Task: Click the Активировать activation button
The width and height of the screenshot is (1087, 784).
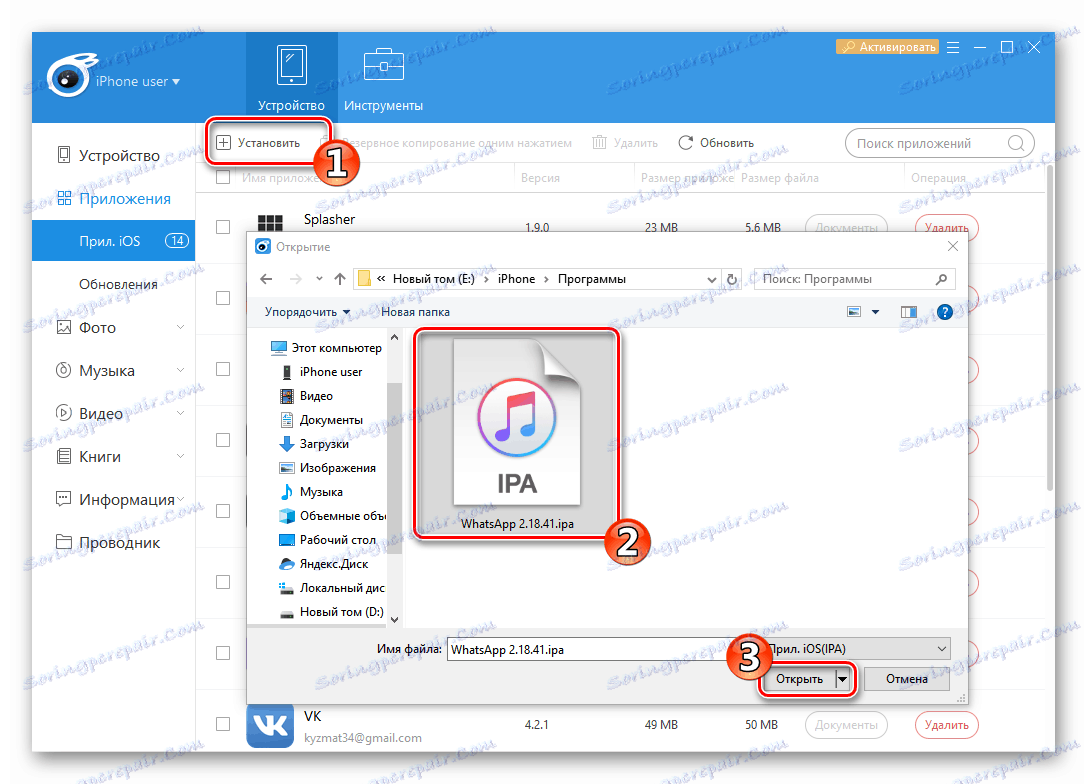Action: (887, 46)
